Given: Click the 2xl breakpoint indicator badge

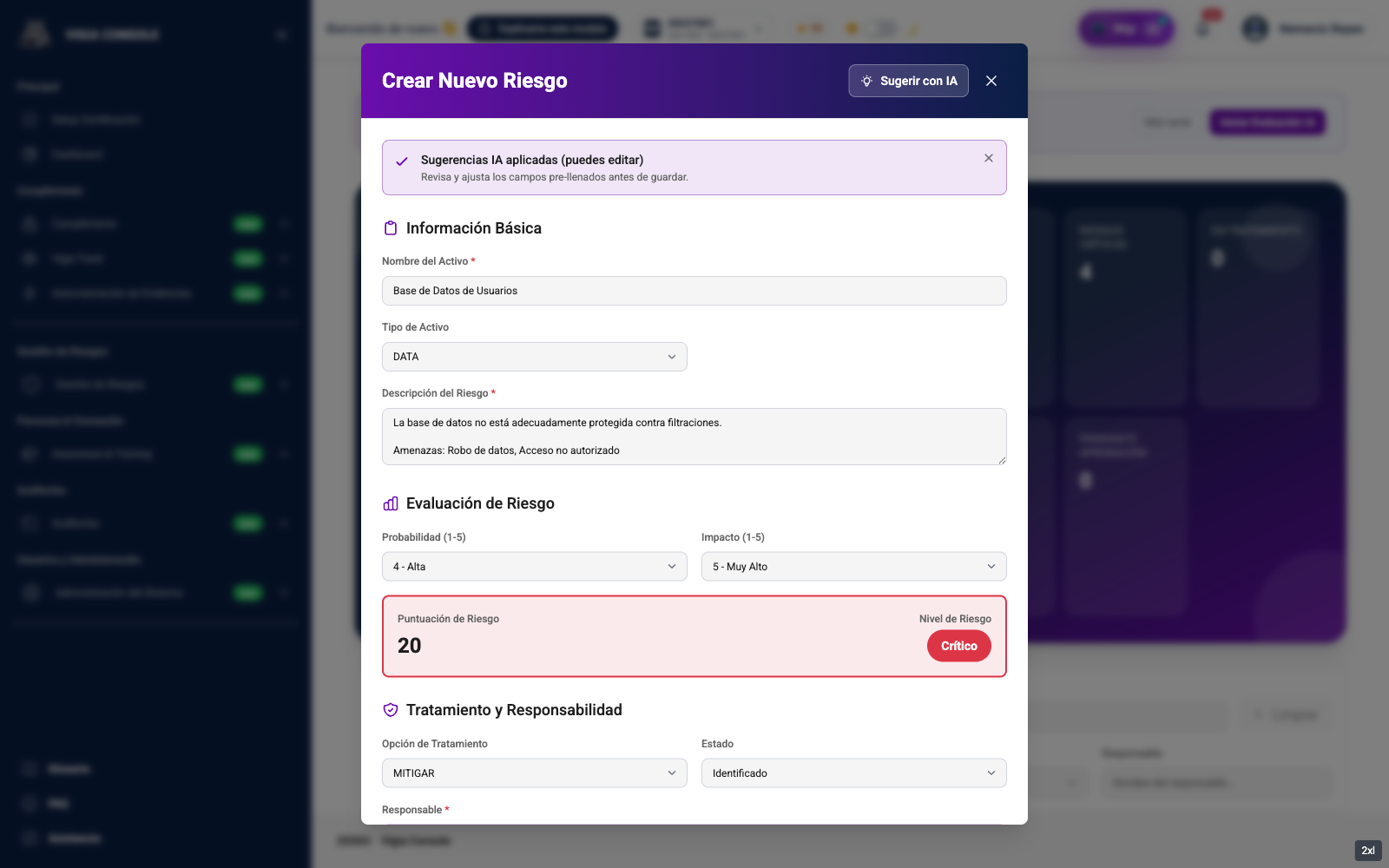Looking at the screenshot, I should 1368,851.
